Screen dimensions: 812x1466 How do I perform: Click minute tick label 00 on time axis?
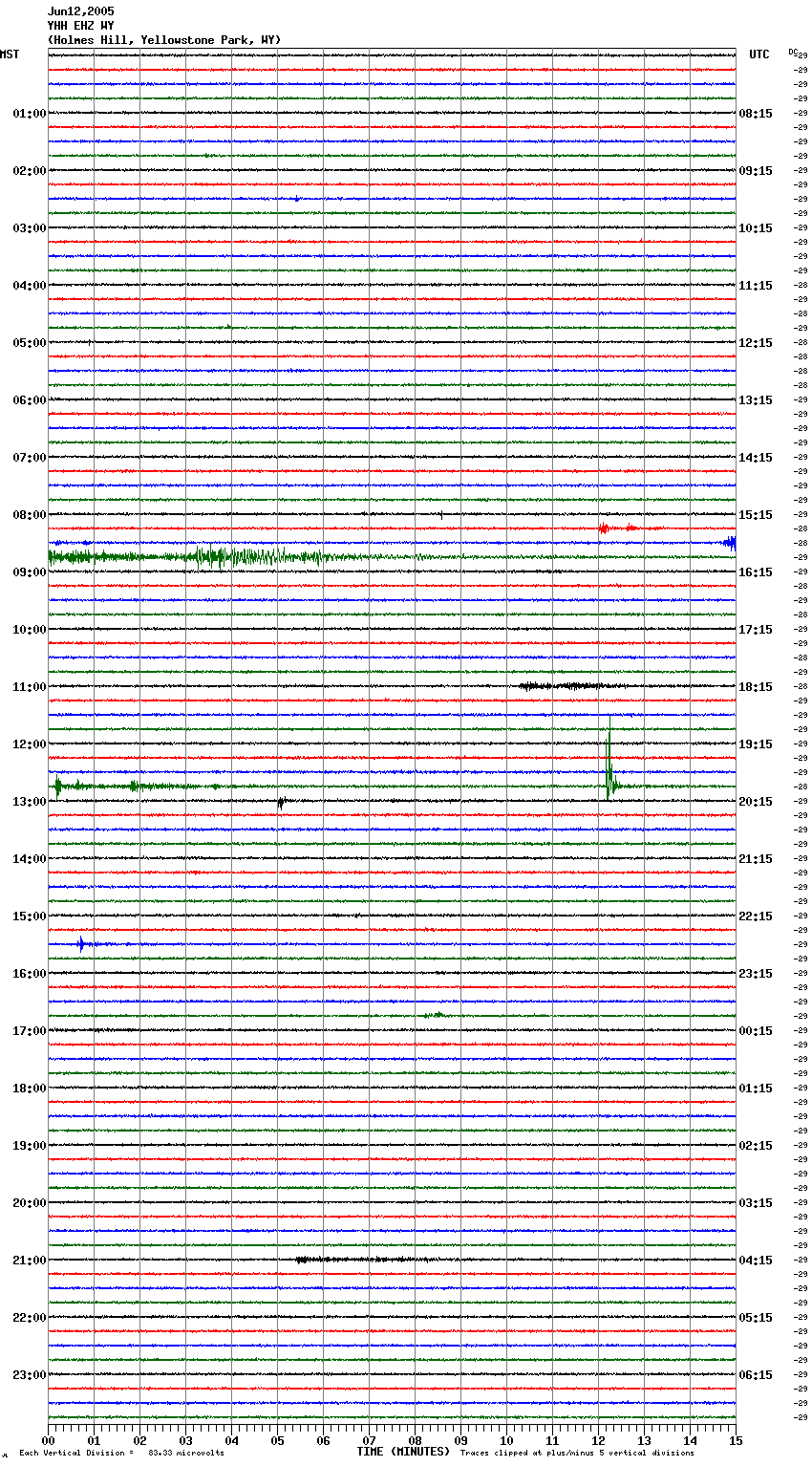pyautogui.click(x=48, y=1440)
